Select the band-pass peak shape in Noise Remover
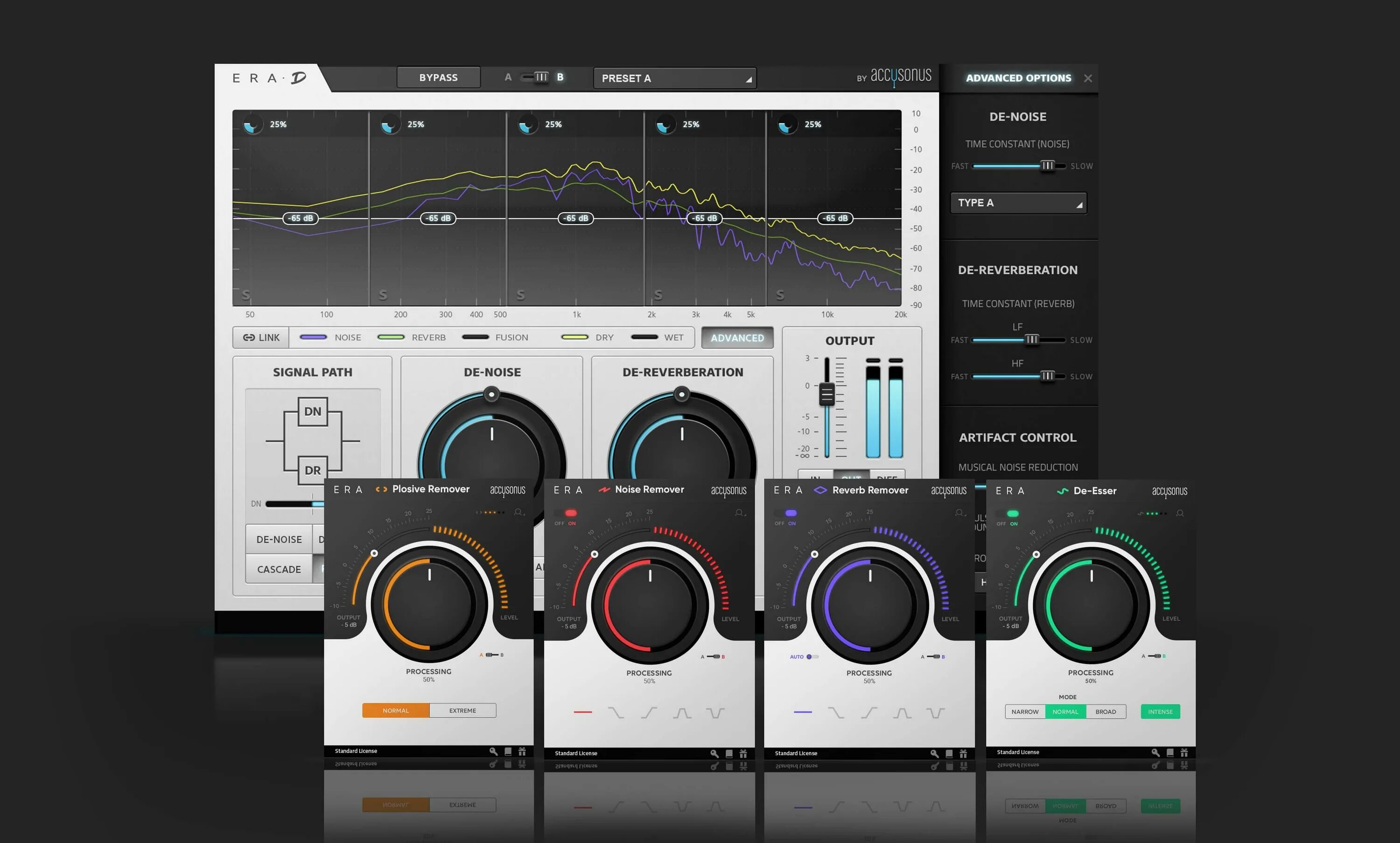The height and width of the screenshot is (843, 1400). [682, 712]
